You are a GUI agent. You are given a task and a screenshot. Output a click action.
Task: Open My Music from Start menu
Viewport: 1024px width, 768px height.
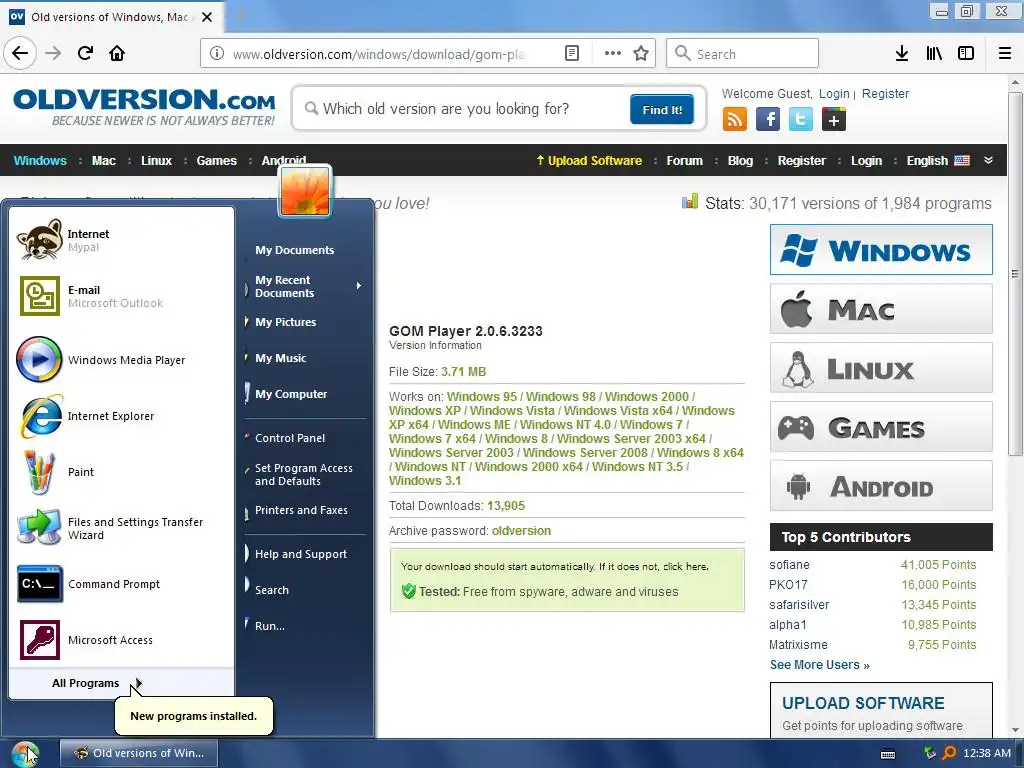[280, 358]
